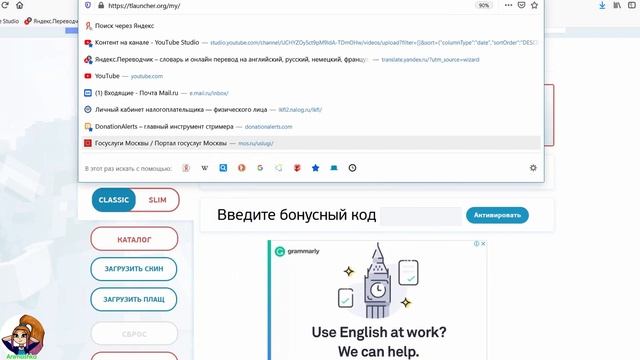Search with DuckDuckGo engine icon
640x360 pixels.
coord(242,168)
